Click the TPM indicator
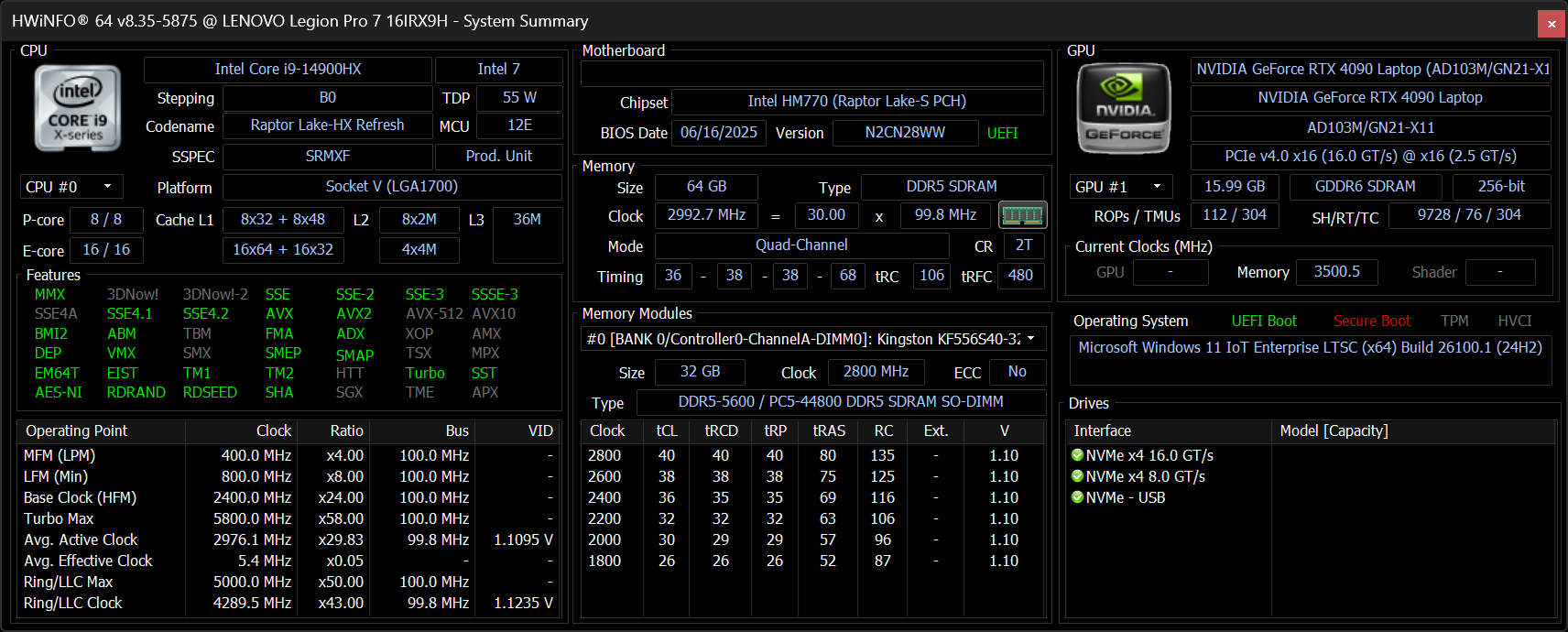This screenshot has width=1568, height=632. click(1454, 321)
